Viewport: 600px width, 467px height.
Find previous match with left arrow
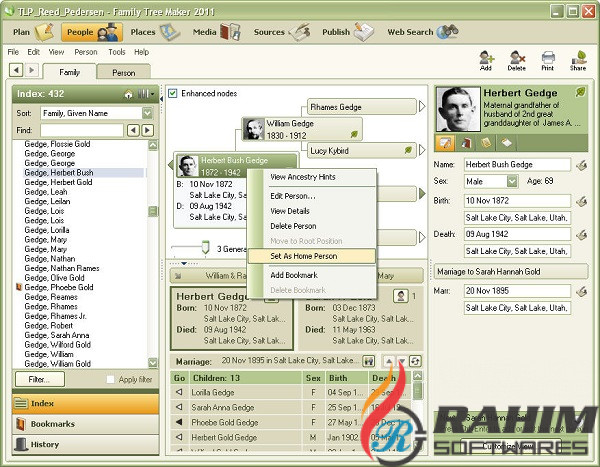coord(133,131)
